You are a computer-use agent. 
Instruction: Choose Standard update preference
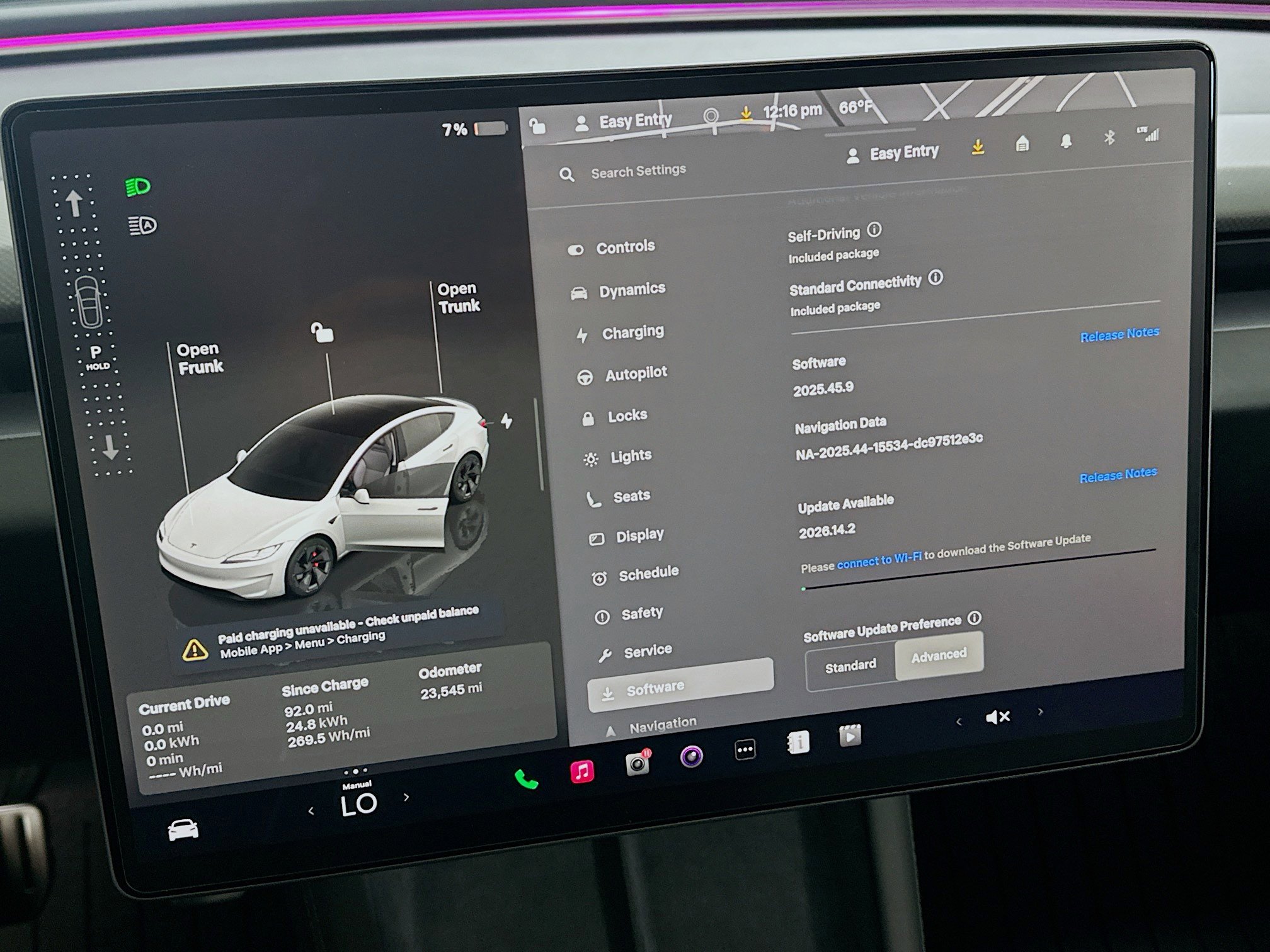click(850, 666)
